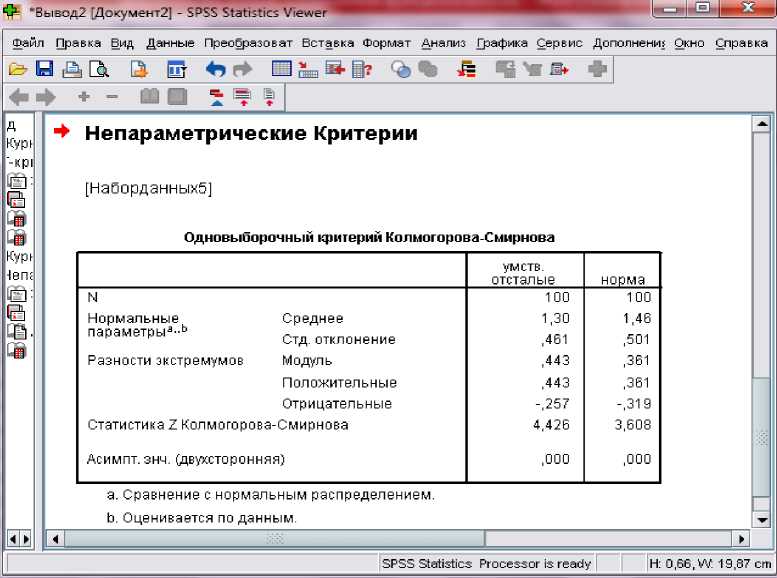Click the [Наборданных5] dataset label

coord(148,188)
